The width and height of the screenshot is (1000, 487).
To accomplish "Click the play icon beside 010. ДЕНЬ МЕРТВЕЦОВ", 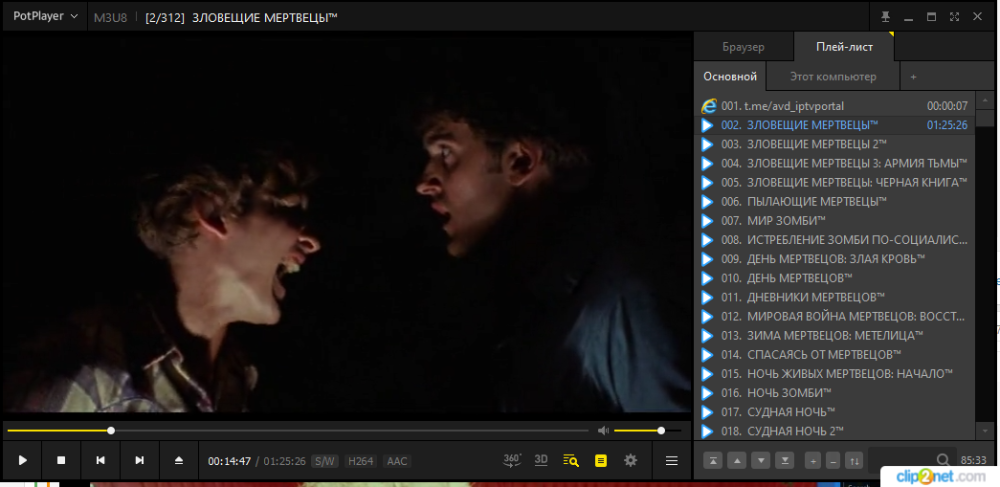I will pyautogui.click(x=707, y=278).
